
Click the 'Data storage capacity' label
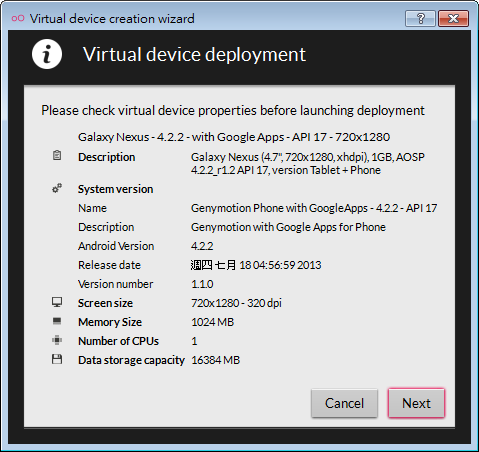pyautogui.click(x=131, y=360)
